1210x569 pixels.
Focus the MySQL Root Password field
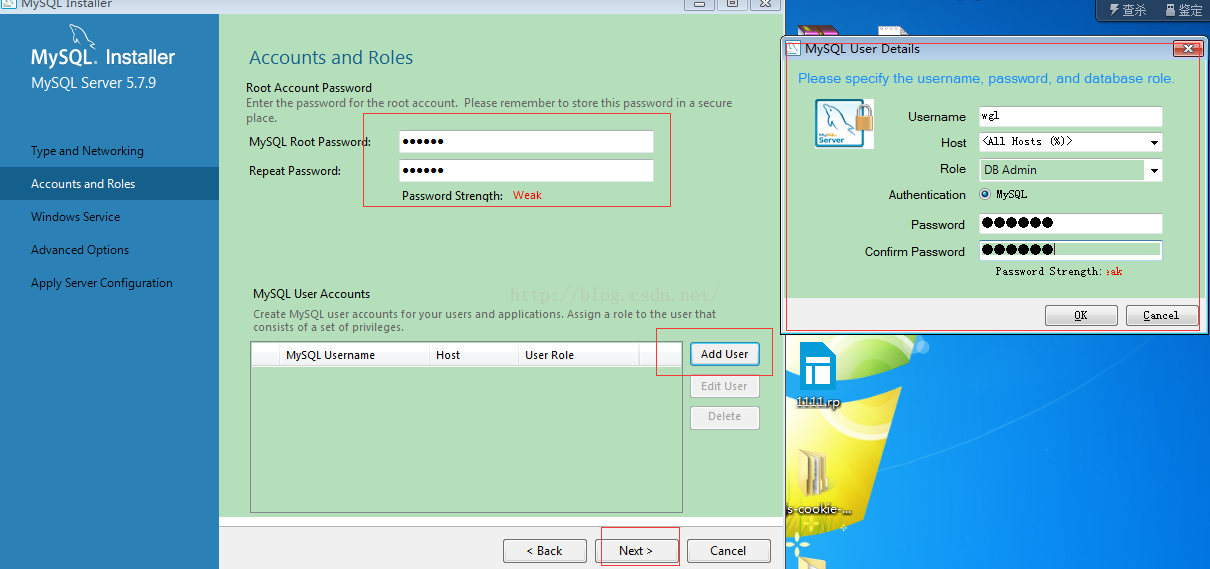point(526,142)
